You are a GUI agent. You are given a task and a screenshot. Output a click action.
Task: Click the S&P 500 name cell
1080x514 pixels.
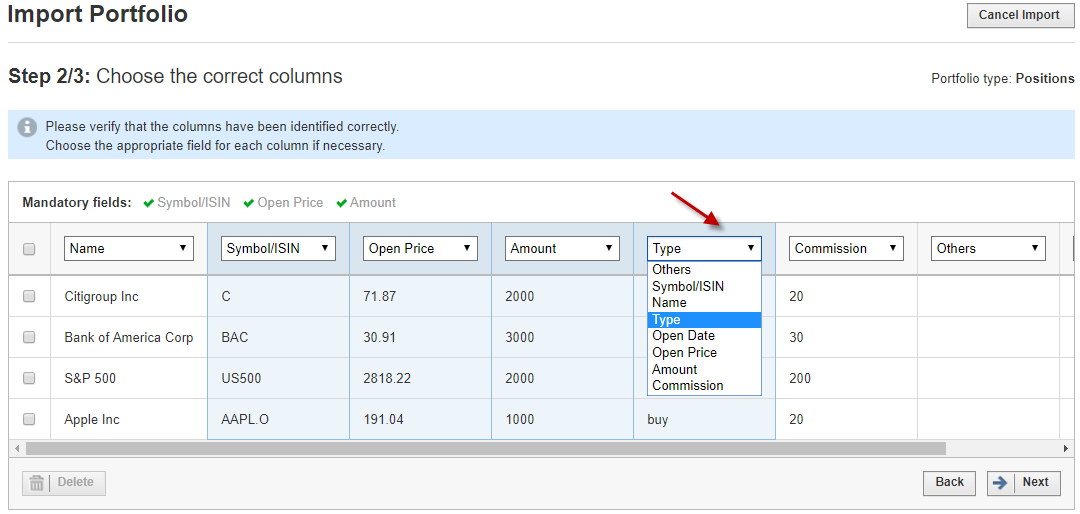point(129,378)
